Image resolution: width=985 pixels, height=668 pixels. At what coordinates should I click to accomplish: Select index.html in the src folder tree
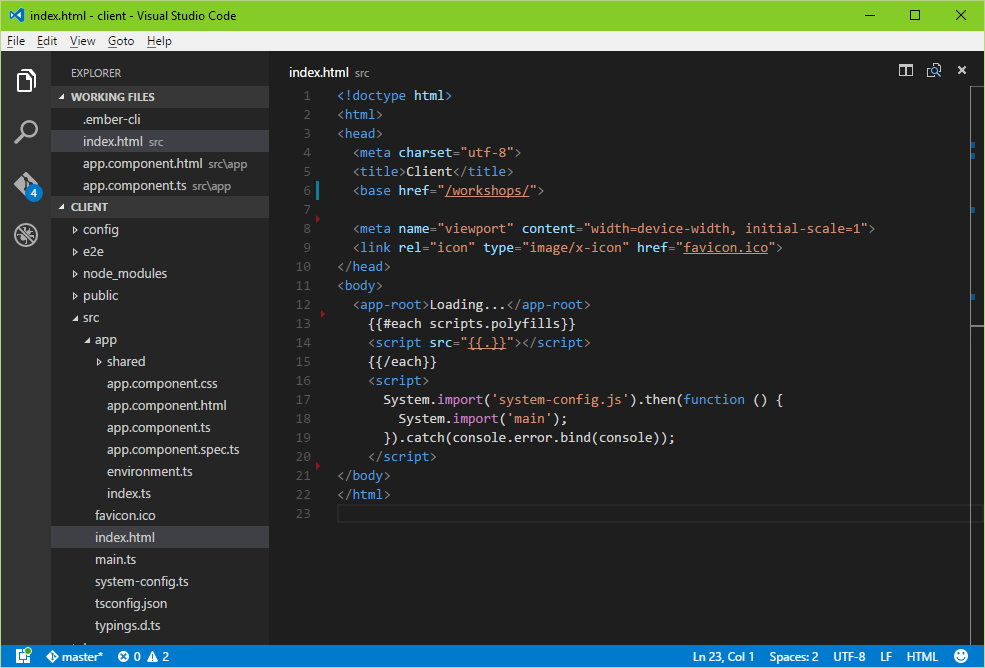click(x=160, y=537)
